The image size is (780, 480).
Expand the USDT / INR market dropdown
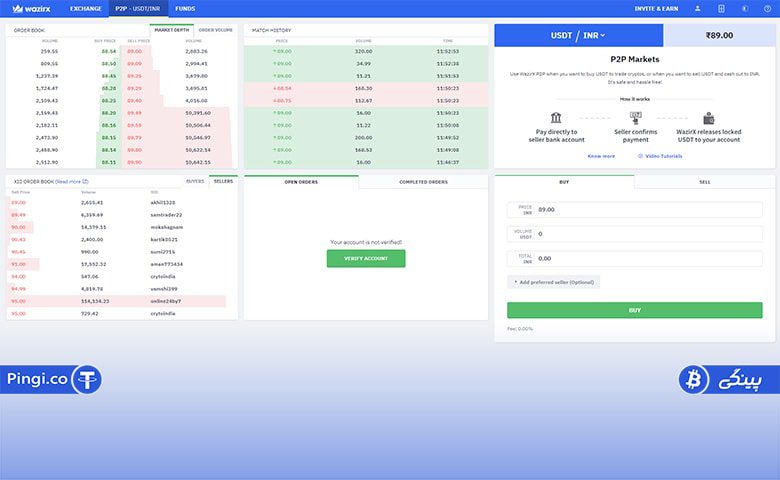pyautogui.click(x=578, y=35)
